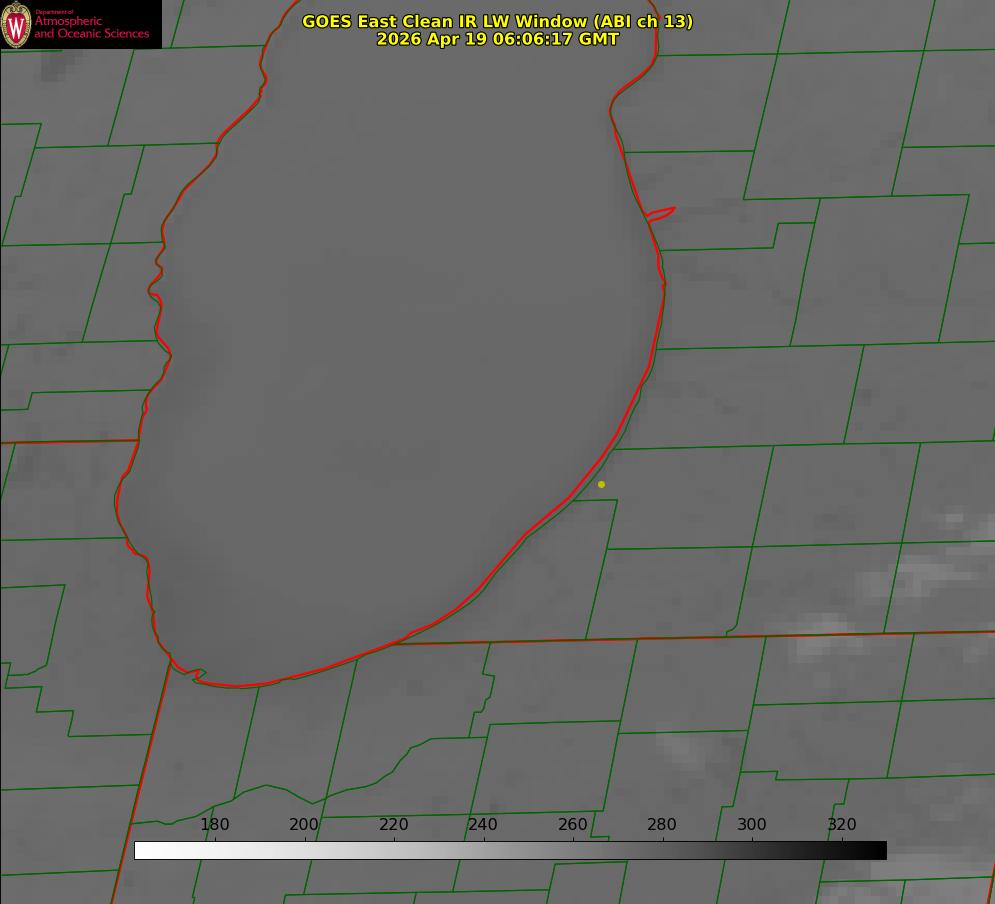Click the 180 label on colorbar

coord(214,824)
